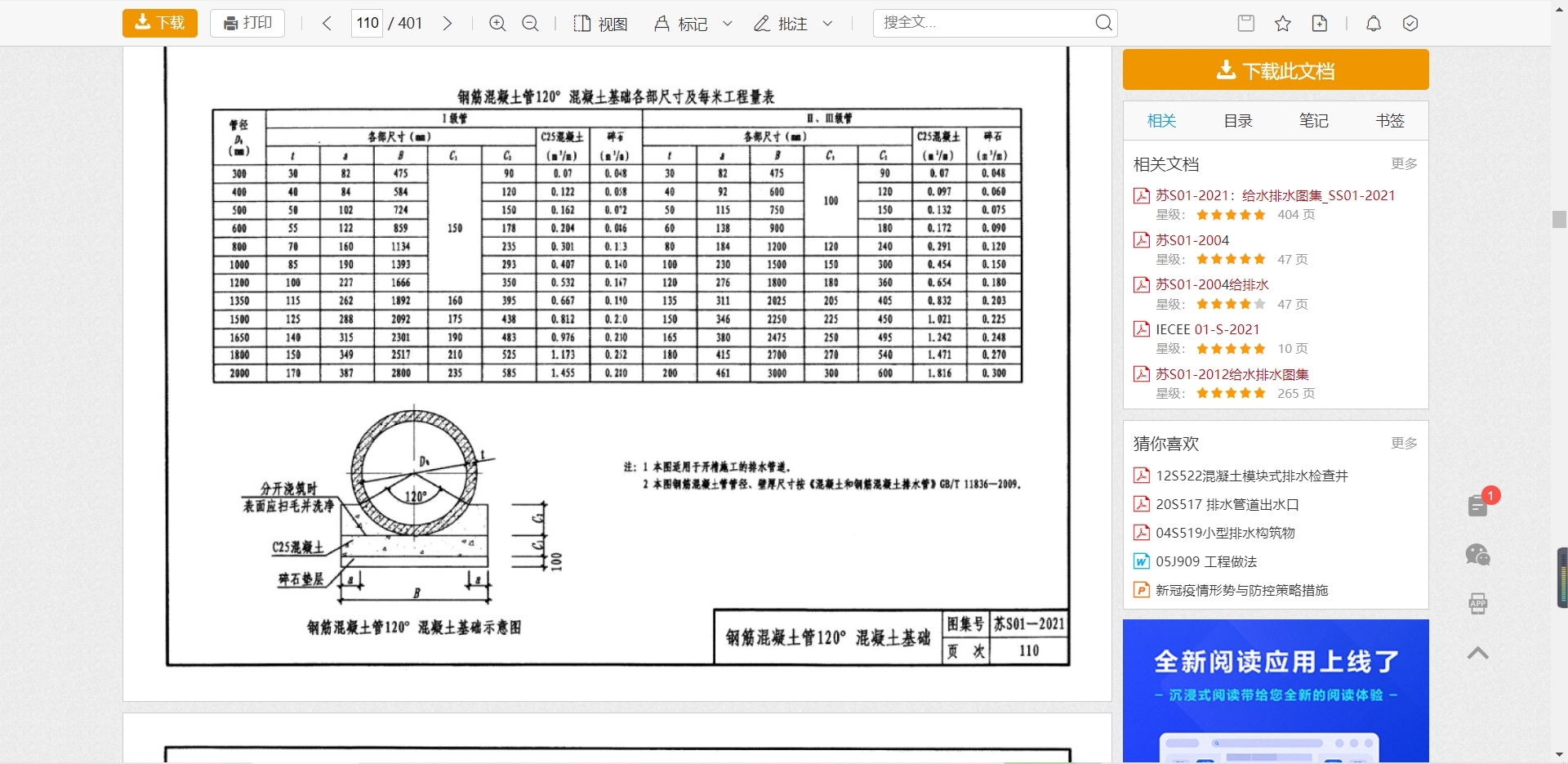The image size is (1568, 764).
Task: Select the 批注 annotation tool
Action: click(781, 24)
